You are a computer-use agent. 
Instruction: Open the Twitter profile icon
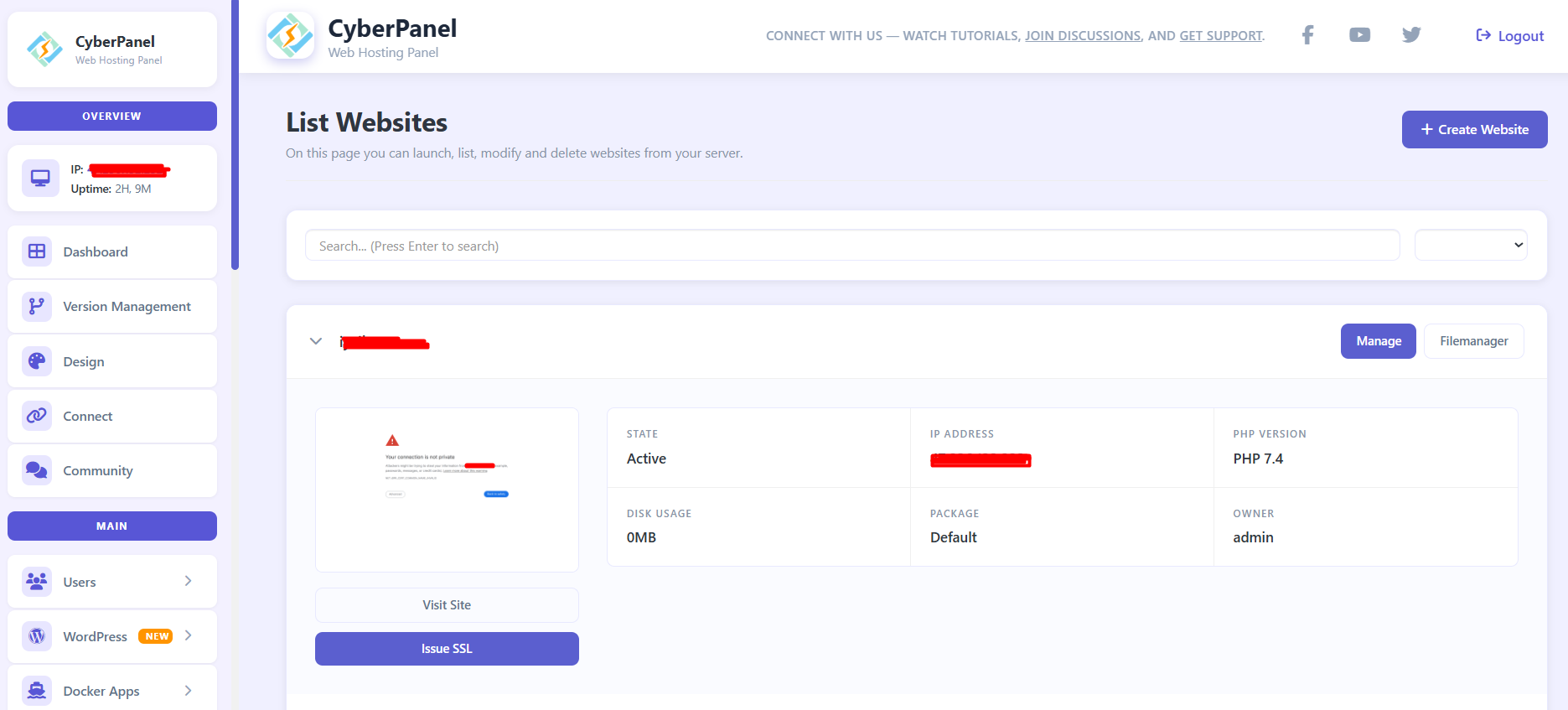pos(1411,35)
